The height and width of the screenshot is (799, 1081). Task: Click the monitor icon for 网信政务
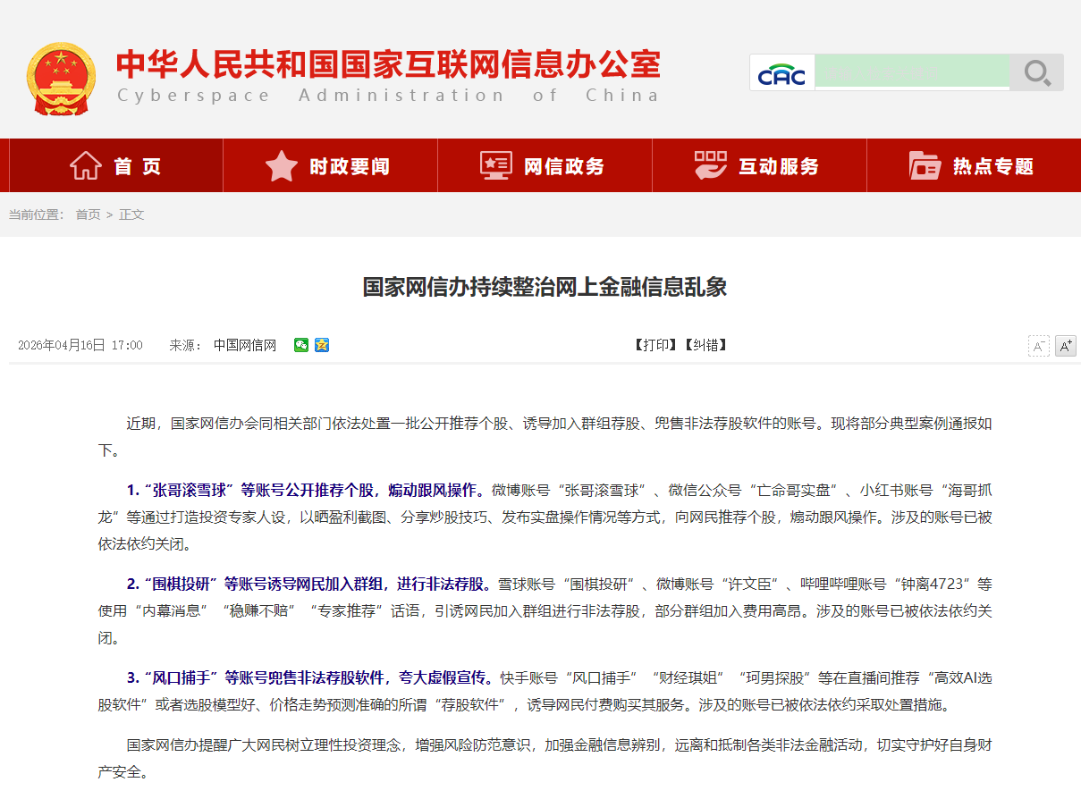(x=496, y=166)
